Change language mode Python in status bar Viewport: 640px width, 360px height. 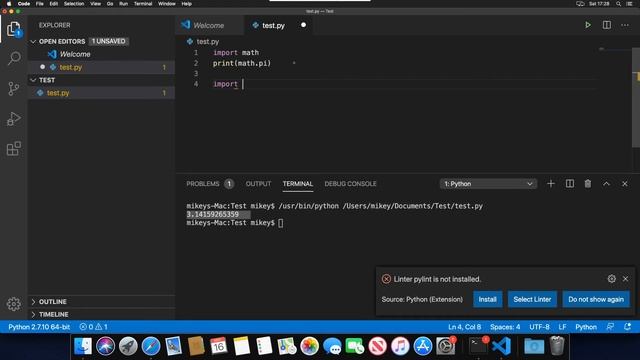coord(586,327)
